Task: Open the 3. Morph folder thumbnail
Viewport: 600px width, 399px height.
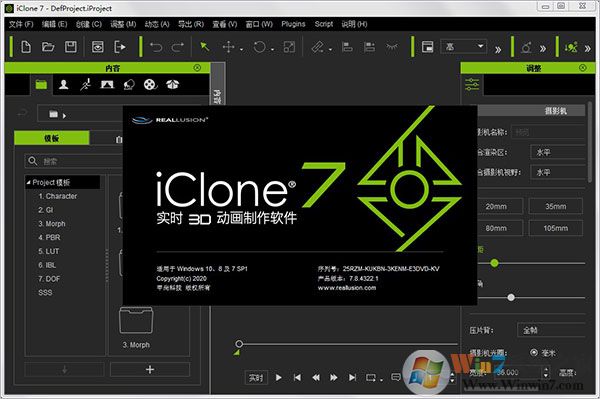Action: (x=136, y=320)
